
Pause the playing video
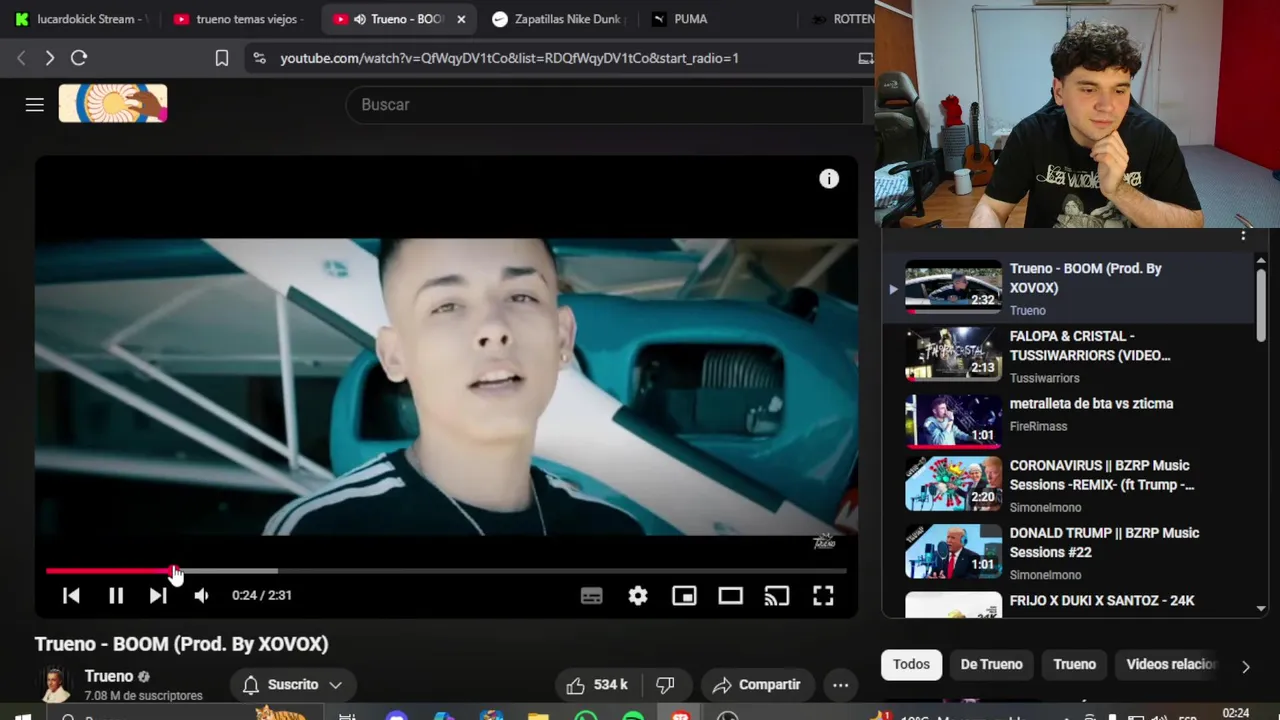[116, 595]
